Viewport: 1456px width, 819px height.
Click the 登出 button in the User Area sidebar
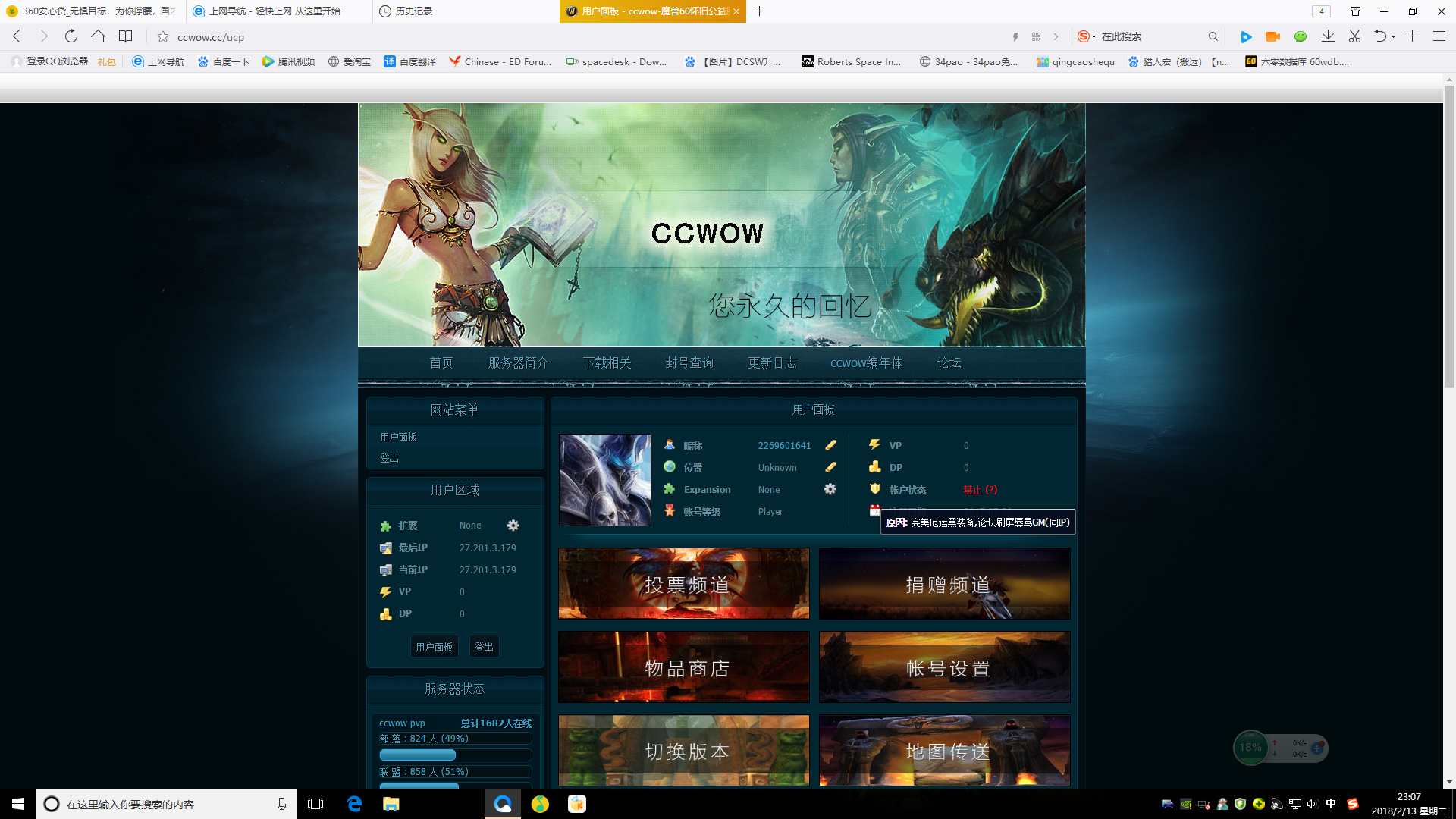pyautogui.click(x=484, y=647)
